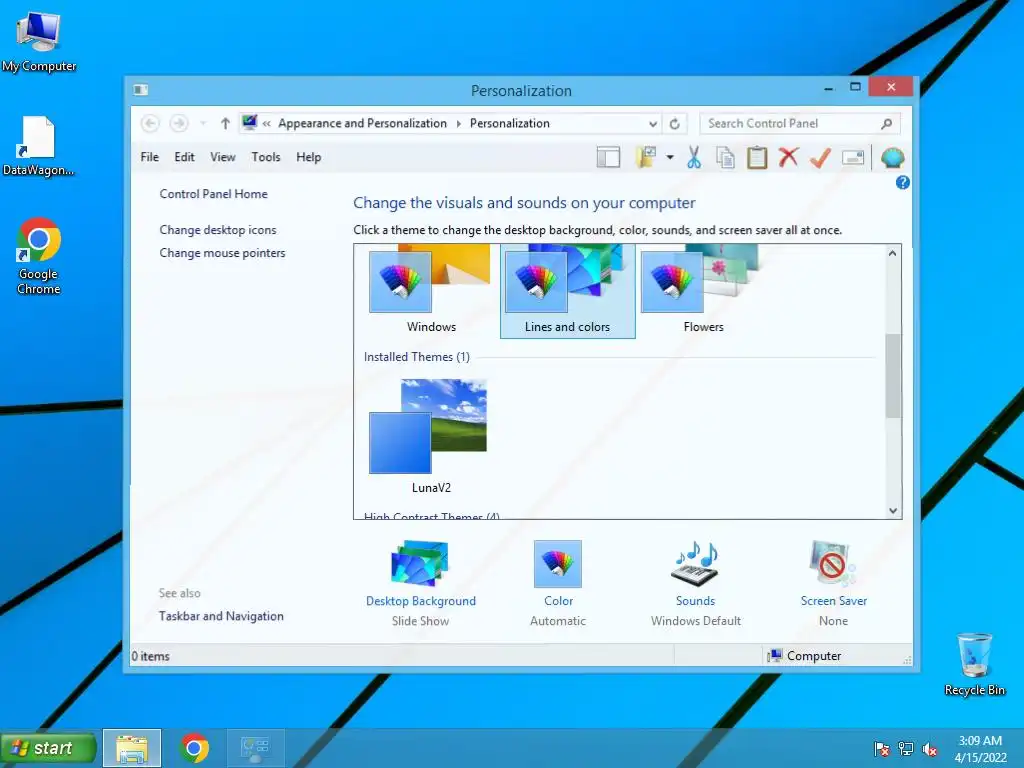Click the Cut scissors toolbar icon
This screenshot has height=768, width=1024.
pos(694,157)
